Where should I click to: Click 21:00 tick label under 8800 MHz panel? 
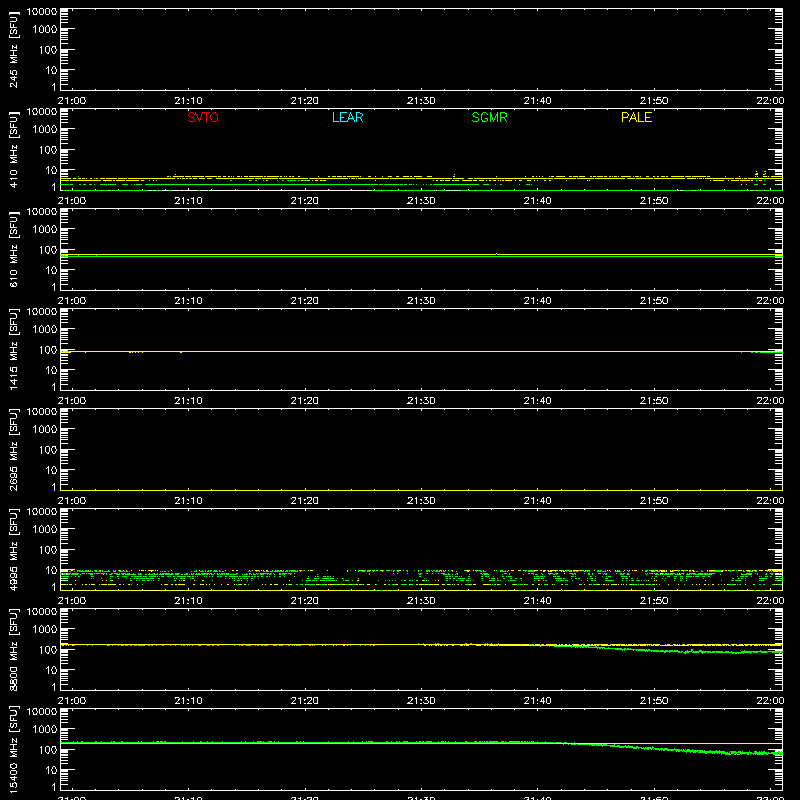[x=72, y=701]
